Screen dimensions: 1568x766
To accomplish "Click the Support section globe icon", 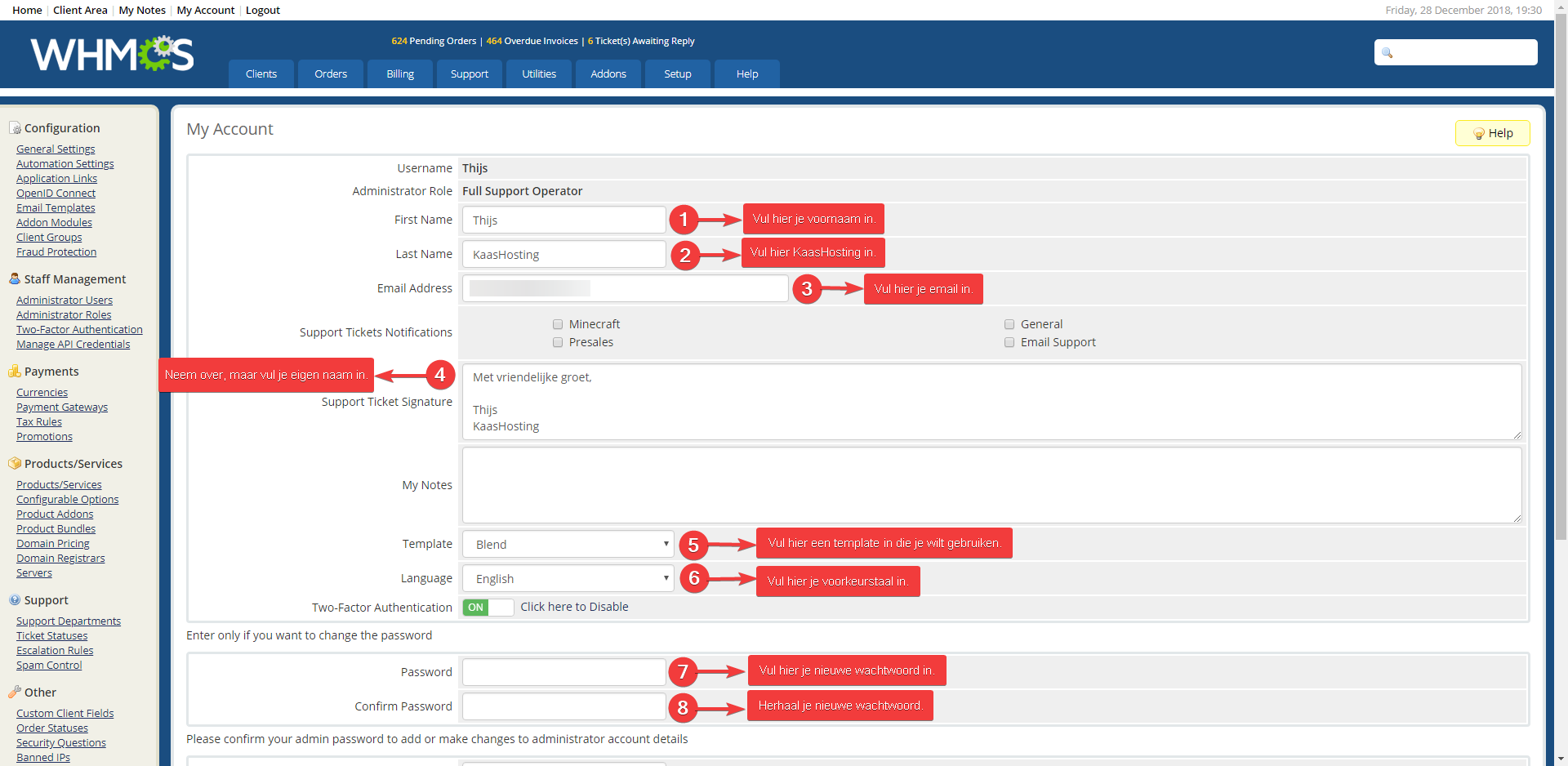I will click(15, 600).
